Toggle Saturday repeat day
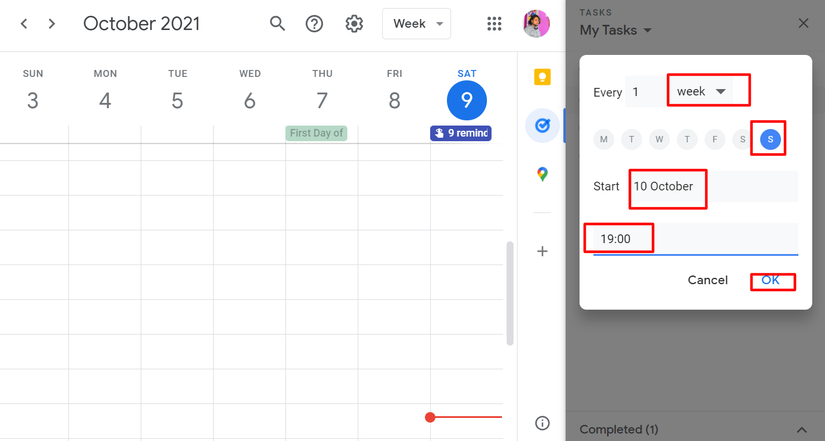 (x=742, y=139)
